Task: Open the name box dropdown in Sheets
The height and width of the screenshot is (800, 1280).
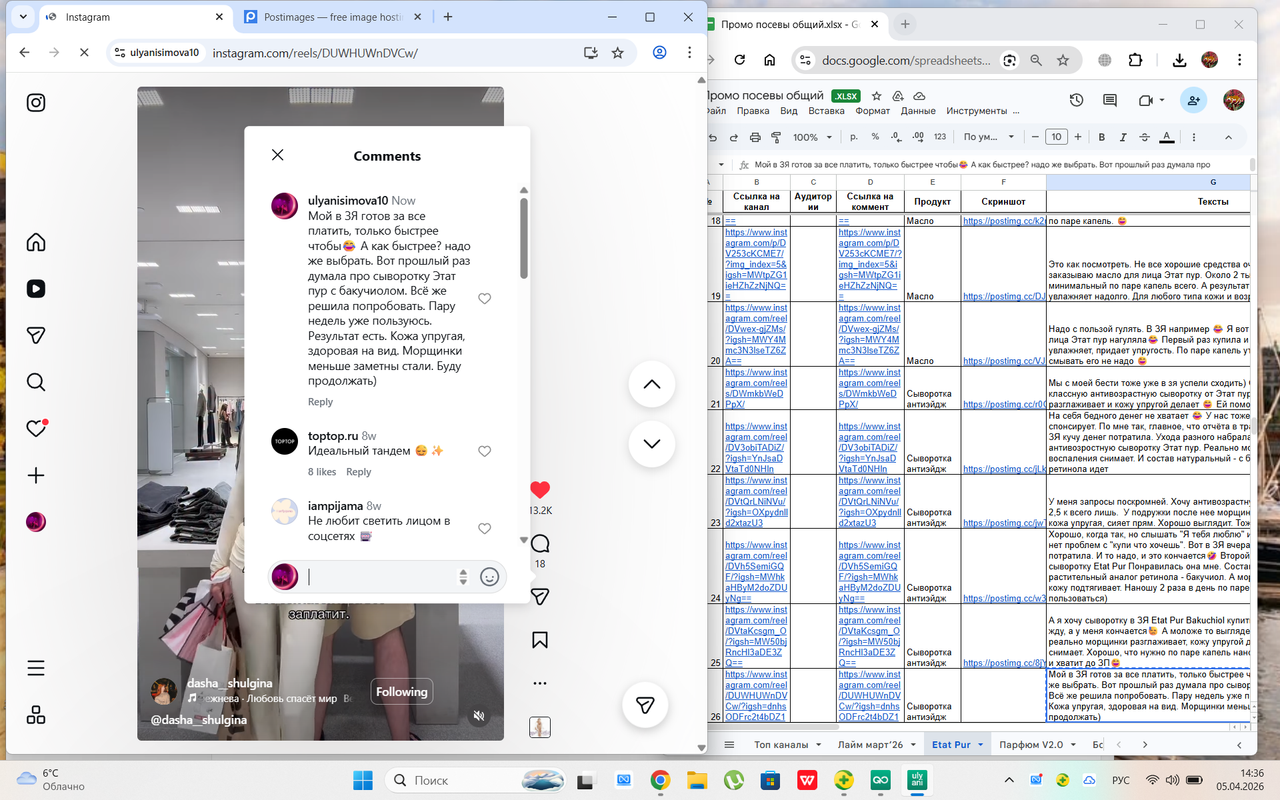Action: point(722,165)
